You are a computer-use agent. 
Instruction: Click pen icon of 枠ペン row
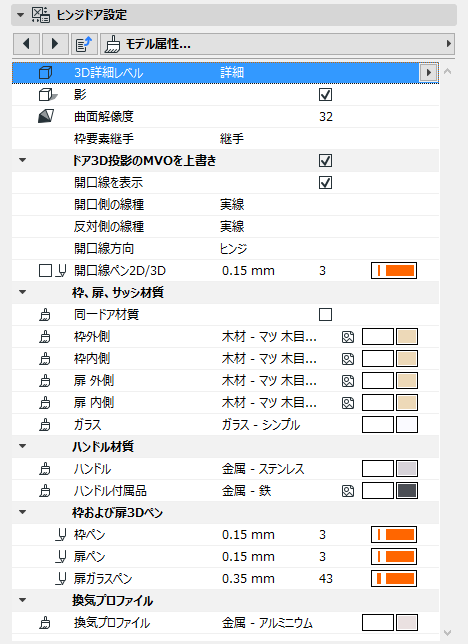point(61,535)
